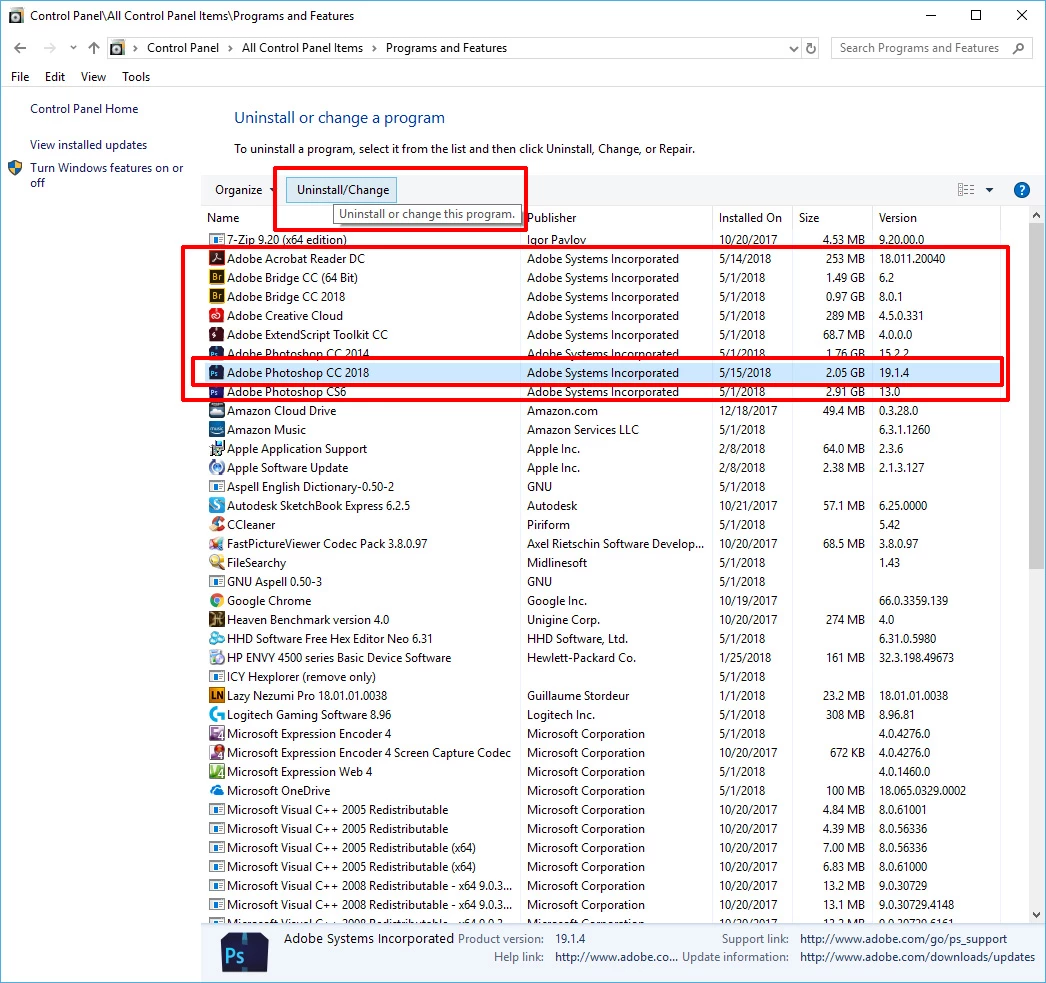Image resolution: width=1046 pixels, height=983 pixels.
Task: Select 7-Zip 9.20 (x64 edition) row
Action: [x=604, y=239]
